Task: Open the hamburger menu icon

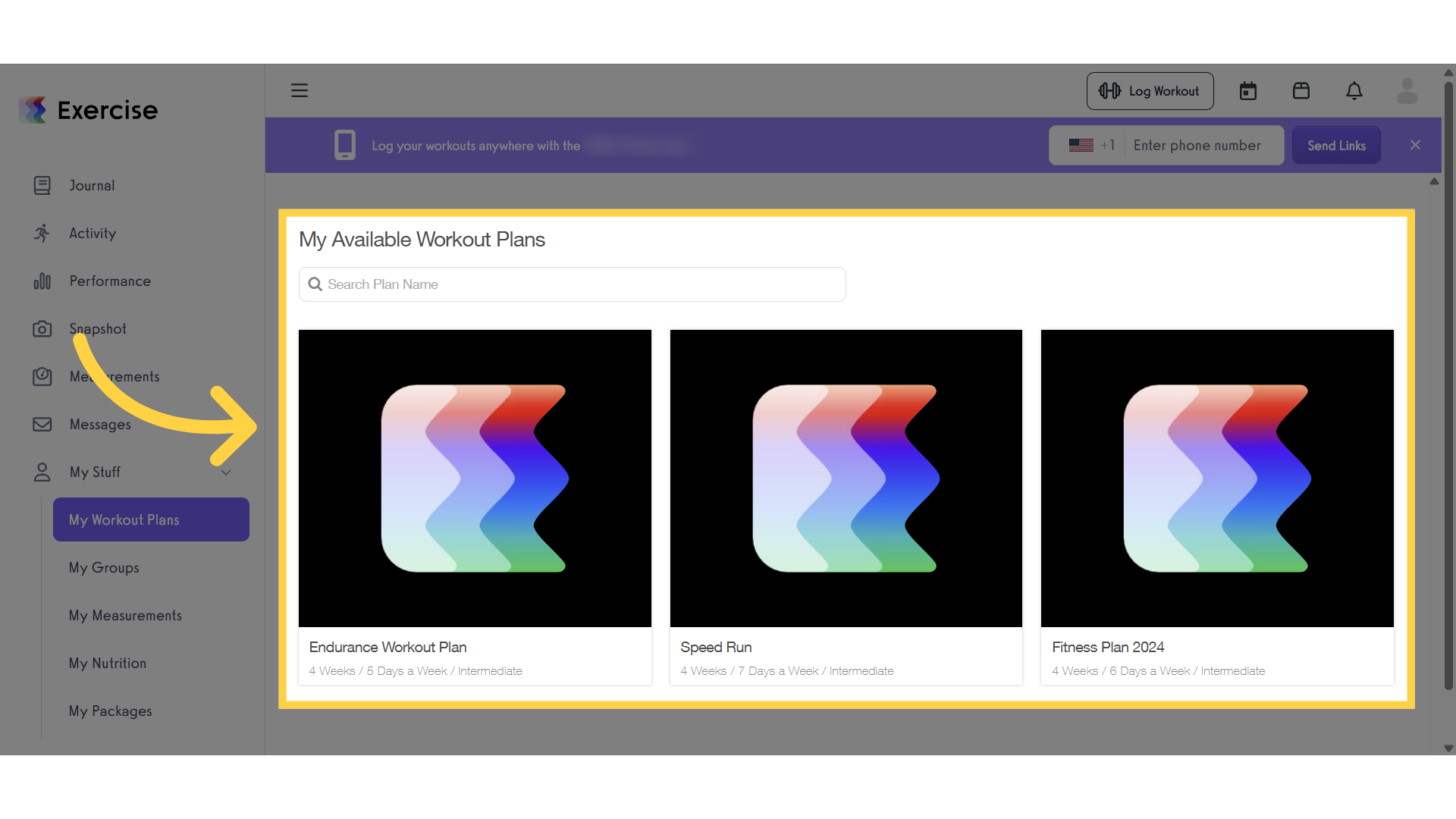Action: (x=300, y=91)
